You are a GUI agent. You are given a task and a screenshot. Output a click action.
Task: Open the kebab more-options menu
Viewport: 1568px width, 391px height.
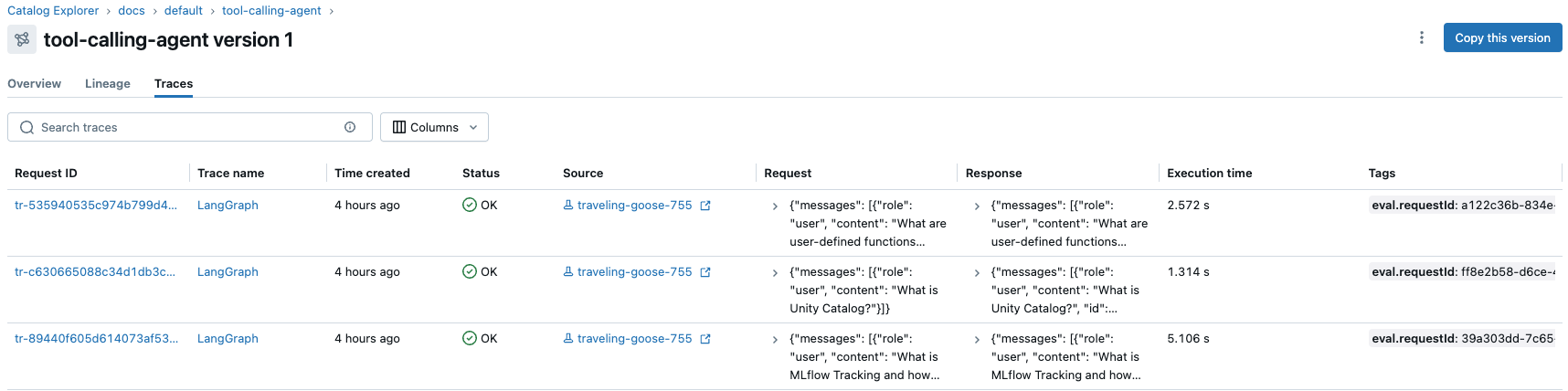tap(1421, 37)
